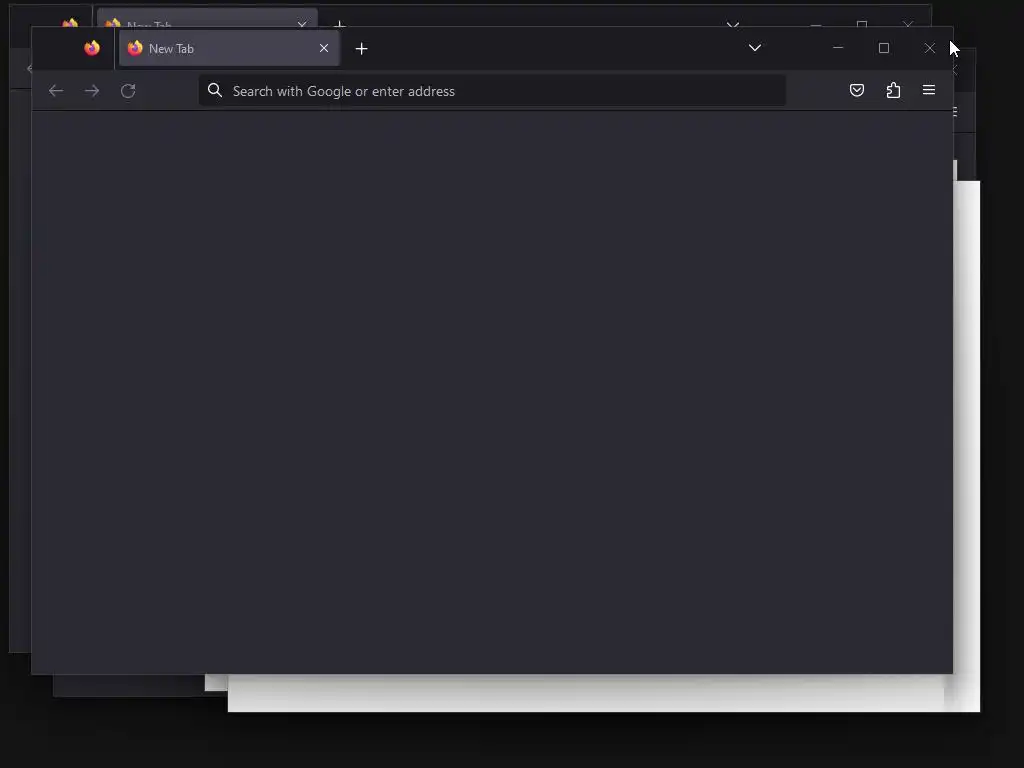Select the New Tab tab in the front window
This screenshot has width=1024, height=768.
[229, 48]
